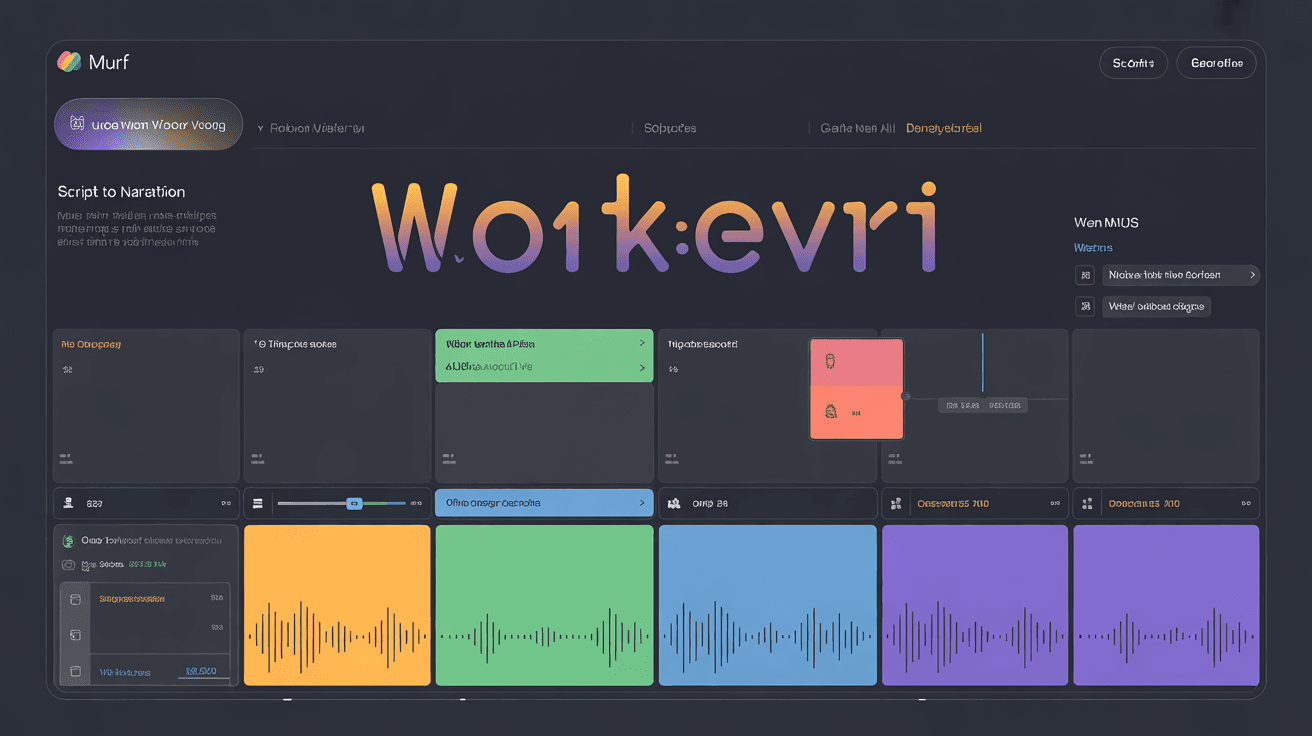Click the list icon left of the slider
Image resolution: width=1312 pixels, height=736 pixels.
pyautogui.click(x=257, y=503)
